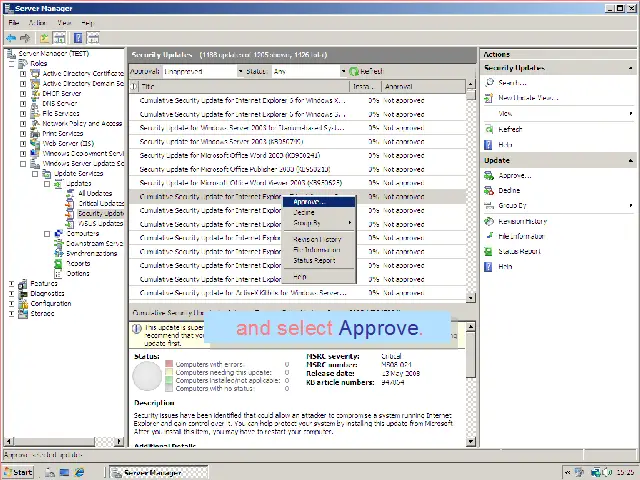This screenshot has width=640, height=480.
Task: Click the Refresh icon in Actions pane
Action: [x=489, y=129]
